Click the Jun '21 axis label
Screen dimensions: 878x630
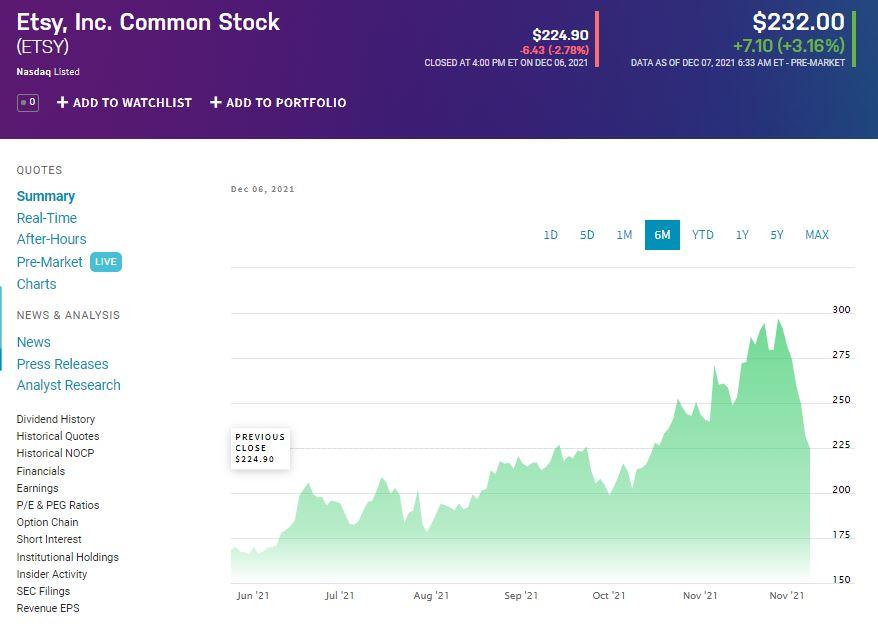click(x=253, y=595)
